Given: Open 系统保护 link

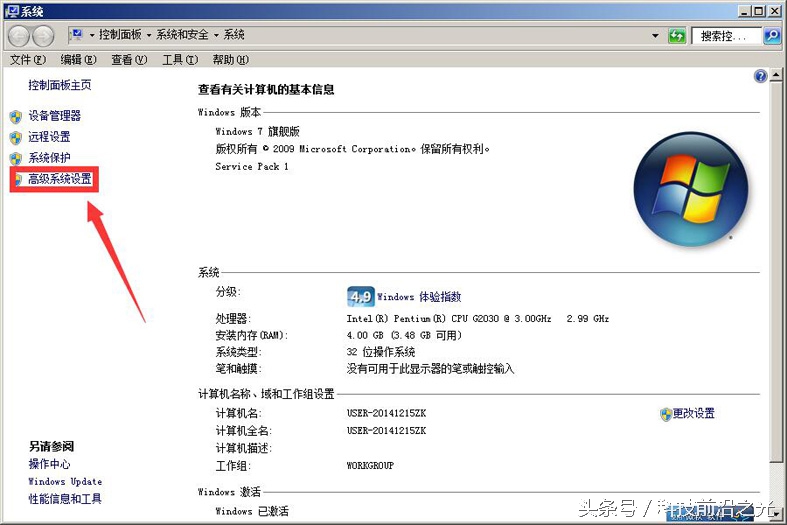Looking at the screenshot, I should 49,158.
